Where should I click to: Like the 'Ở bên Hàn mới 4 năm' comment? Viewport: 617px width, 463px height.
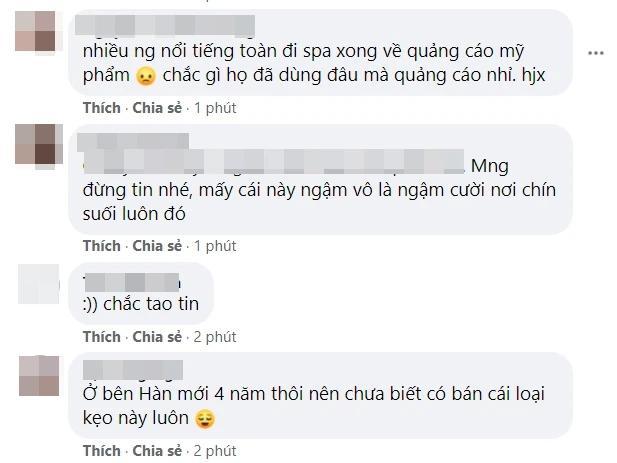(102, 449)
